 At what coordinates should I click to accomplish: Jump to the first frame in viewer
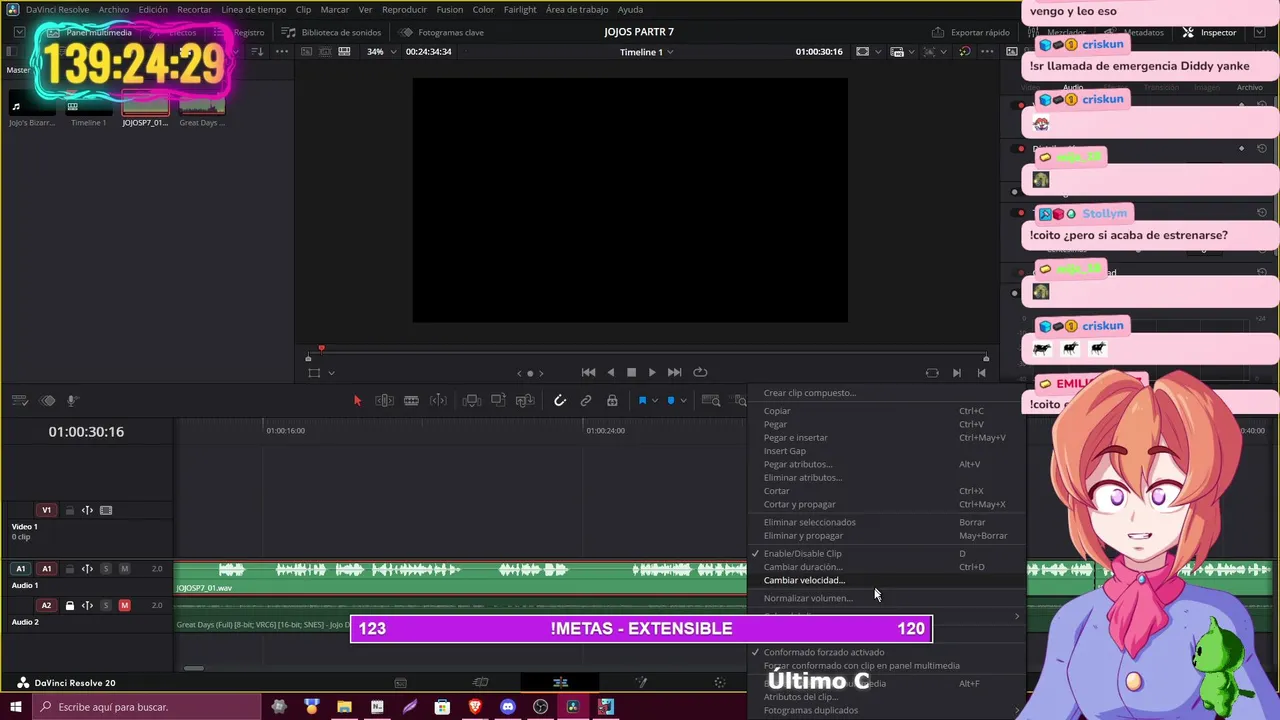[588, 372]
